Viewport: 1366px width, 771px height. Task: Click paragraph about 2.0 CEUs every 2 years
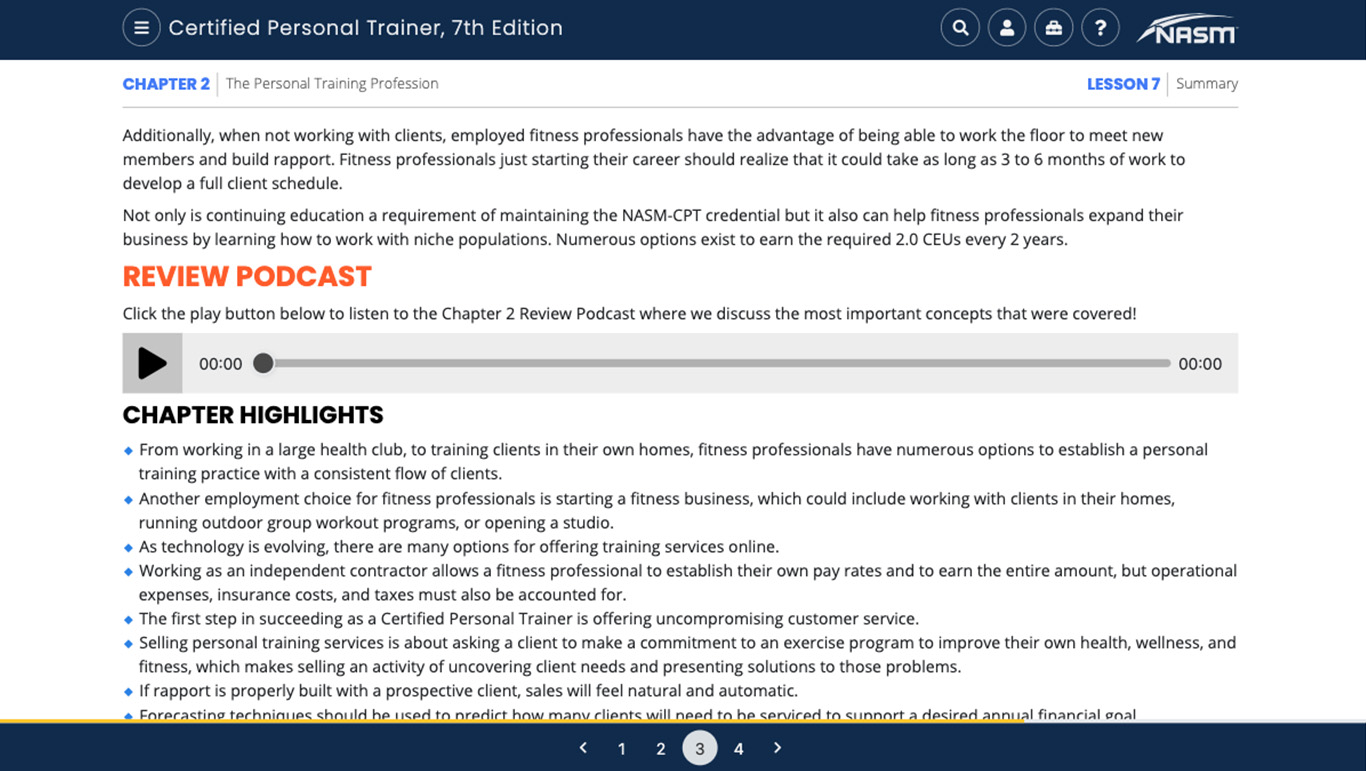coord(653,227)
